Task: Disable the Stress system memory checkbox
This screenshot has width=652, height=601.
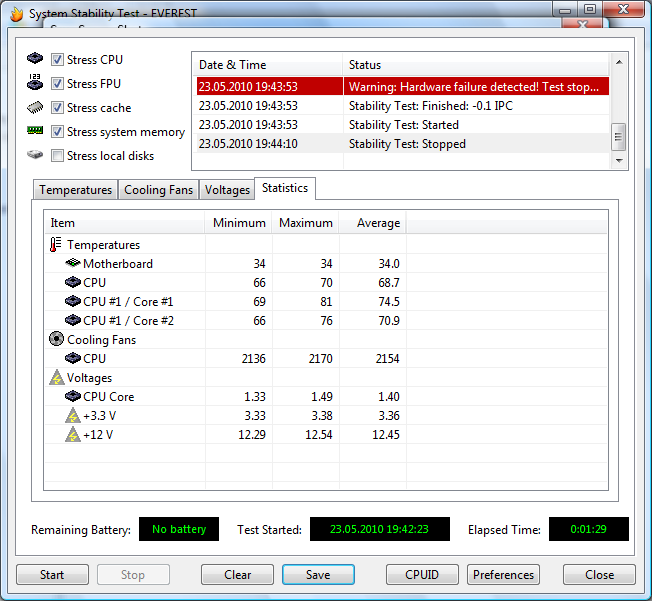Action: 57,132
